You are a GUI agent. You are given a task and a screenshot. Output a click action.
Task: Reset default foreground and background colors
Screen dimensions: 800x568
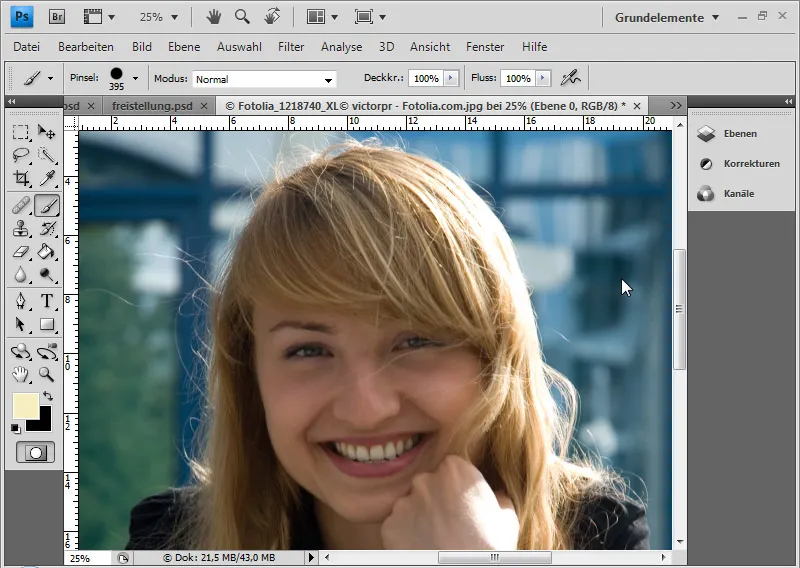pyautogui.click(x=16, y=429)
